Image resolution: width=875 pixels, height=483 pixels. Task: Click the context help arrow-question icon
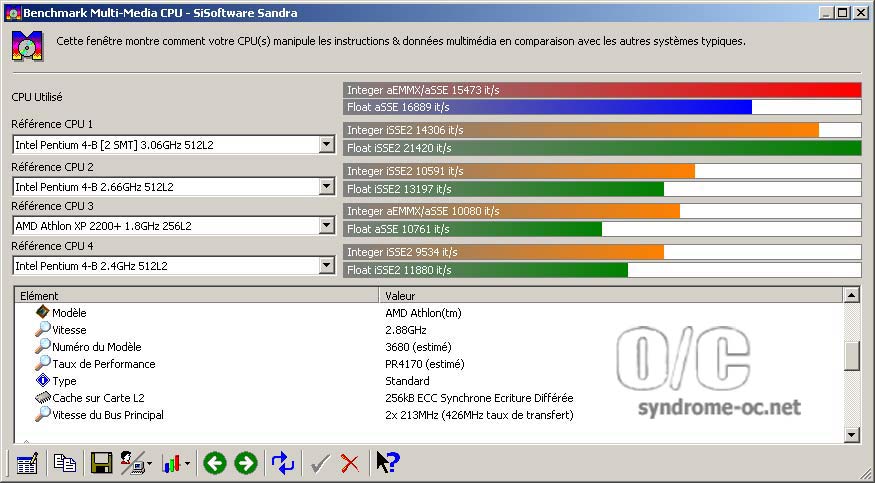(x=388, y=462)
